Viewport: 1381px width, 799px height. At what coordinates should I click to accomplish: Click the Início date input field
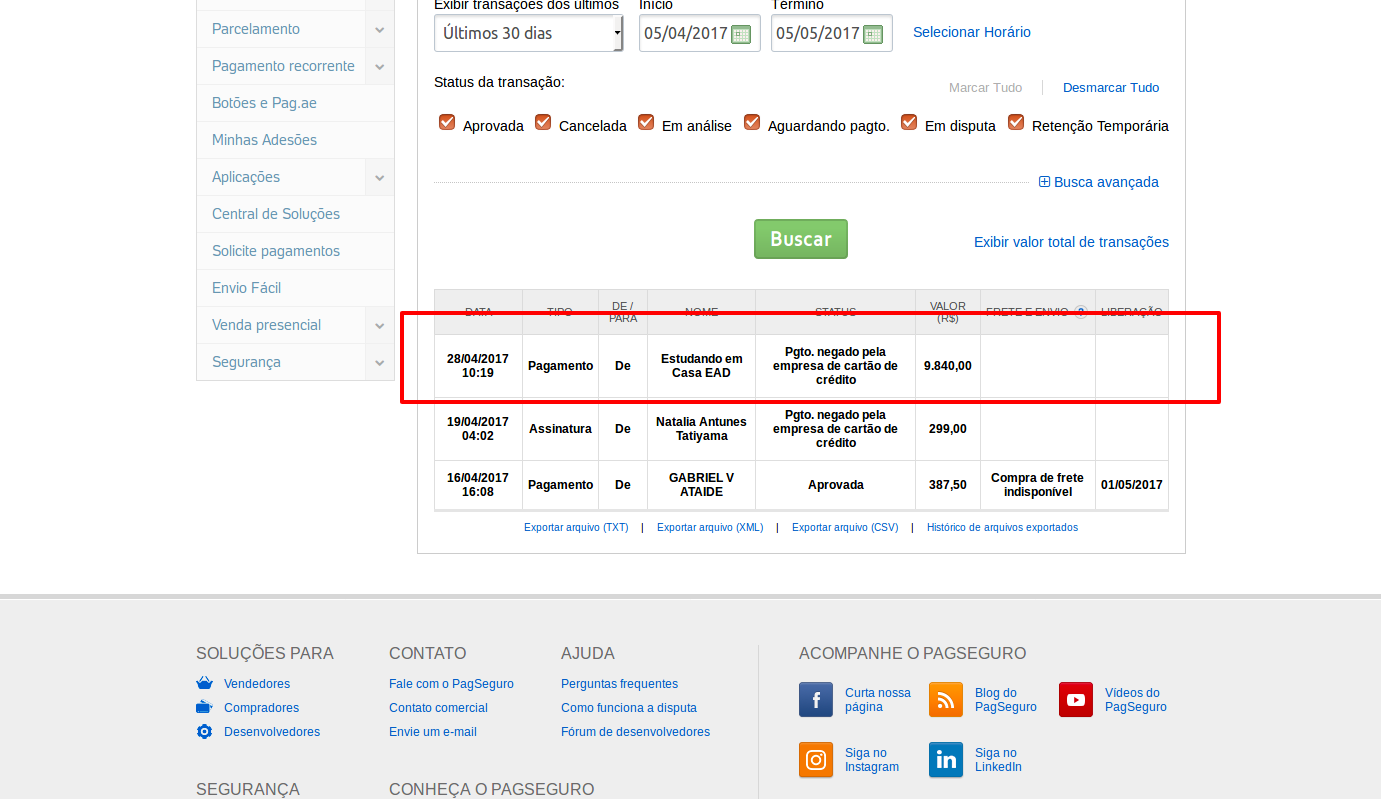click(686, 33)
